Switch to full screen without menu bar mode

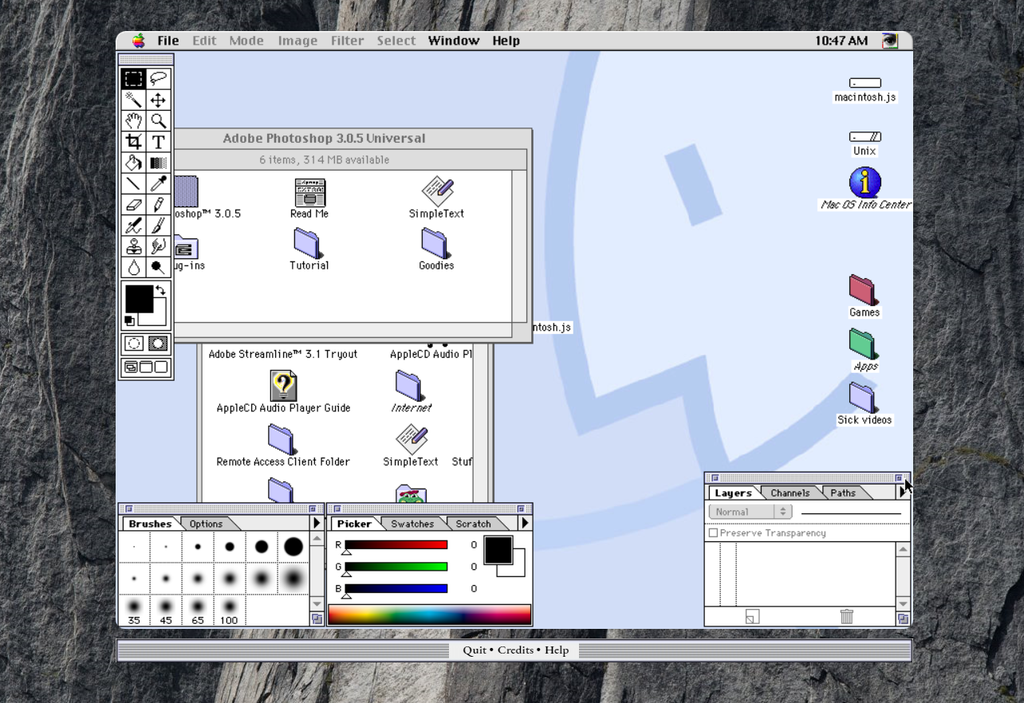click(161, 367)
